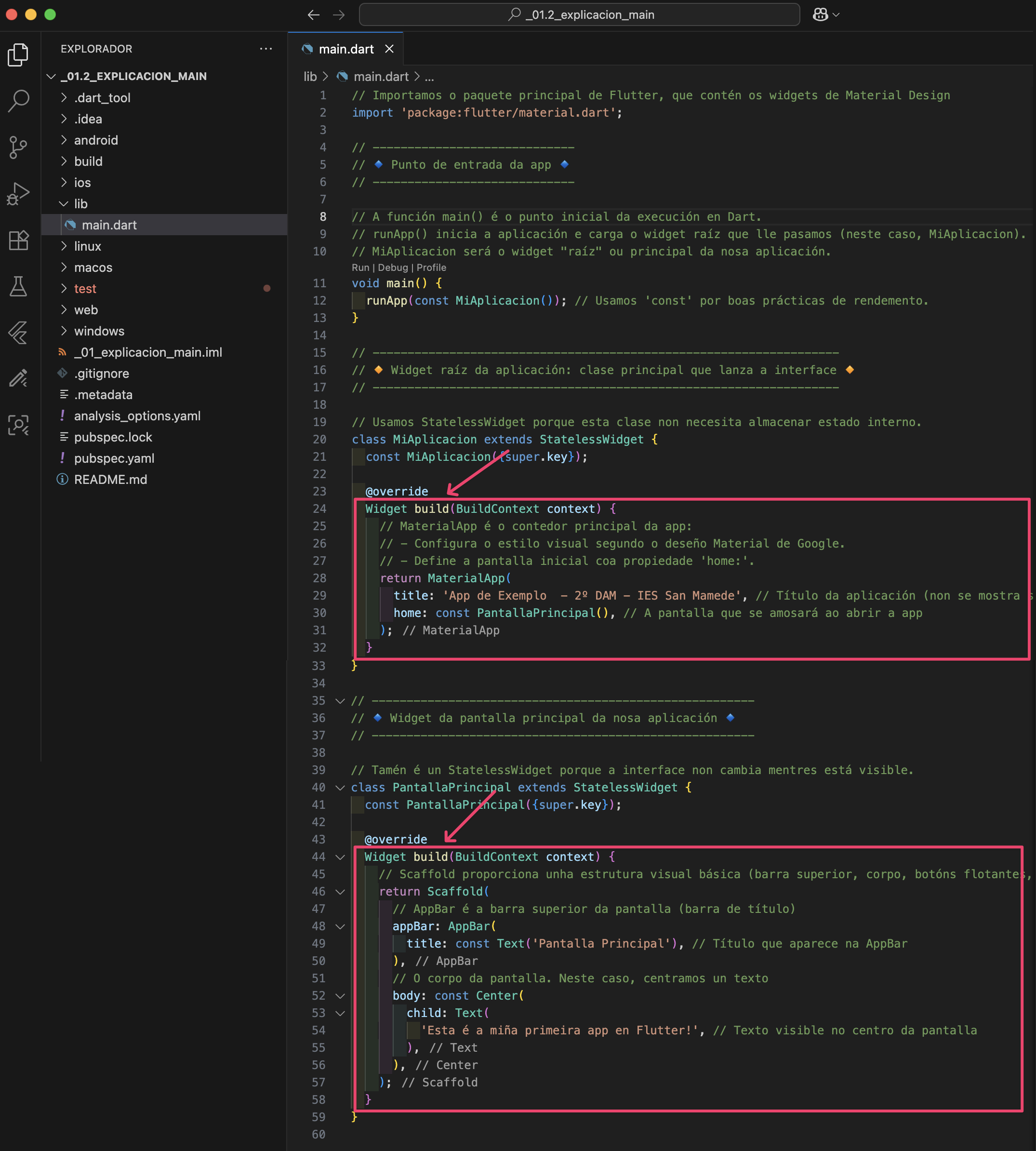The height and width of the screenshot is (1151, 1036).
Task: Fold the appBar block at line 48
Action: coord(340,927)
